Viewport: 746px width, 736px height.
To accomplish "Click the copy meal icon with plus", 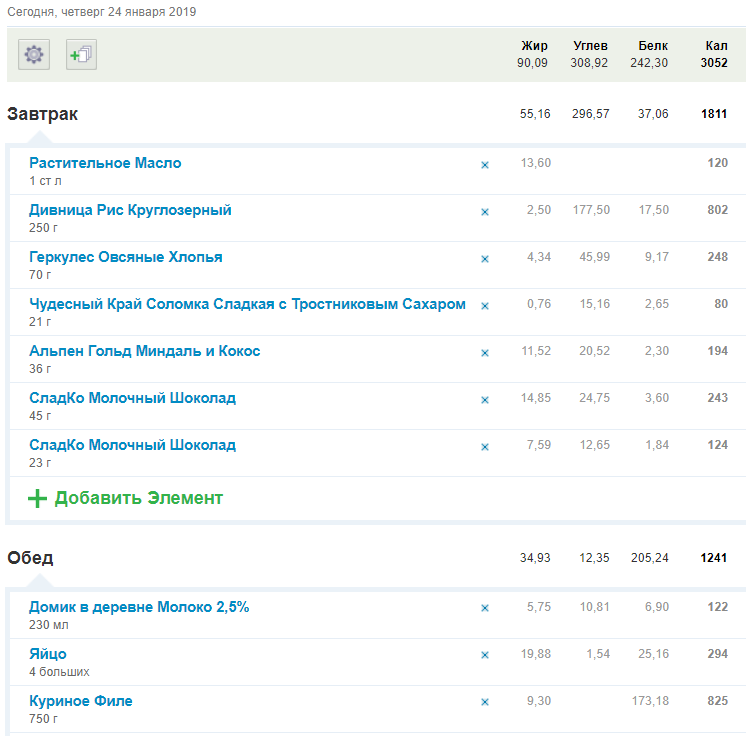I will coord(81,54).
